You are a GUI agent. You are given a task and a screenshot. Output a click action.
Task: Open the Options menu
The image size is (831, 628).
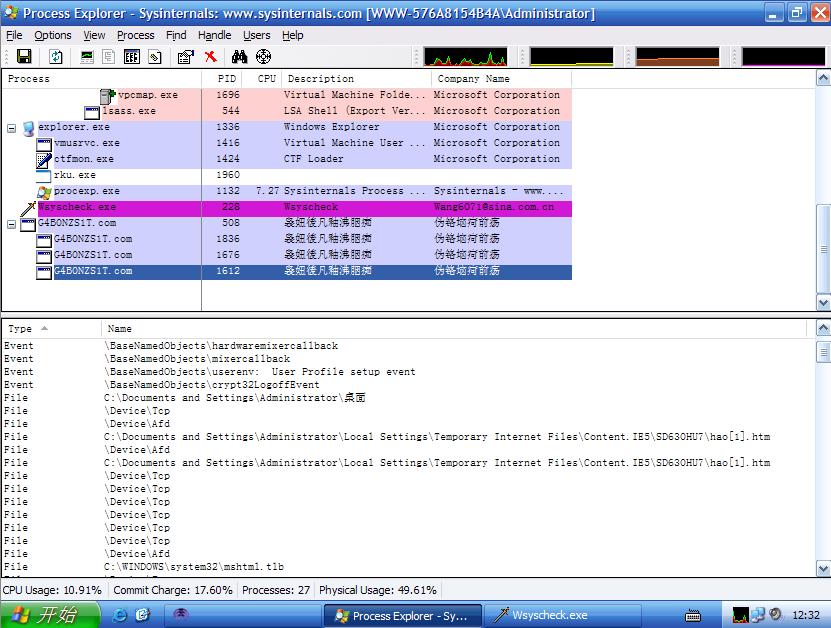(x=52, y=35)
